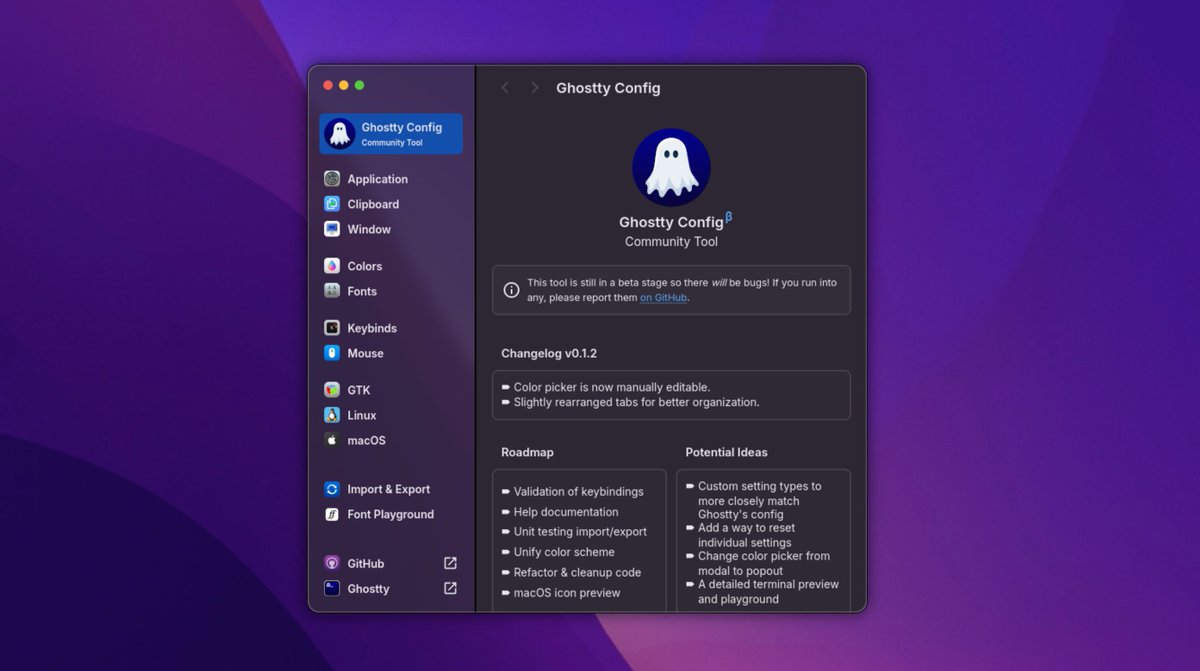This screenshot has height=671, width=1200.
Task: Select the Window tab
Action: pyautogui.click(x=369, y=229)
